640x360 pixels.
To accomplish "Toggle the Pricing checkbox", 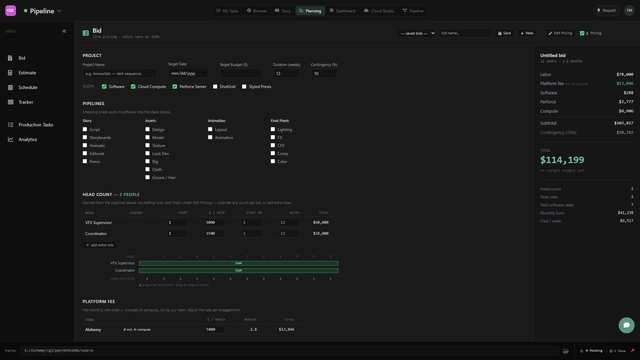I will pyautogui.click(x=582, y=33).
